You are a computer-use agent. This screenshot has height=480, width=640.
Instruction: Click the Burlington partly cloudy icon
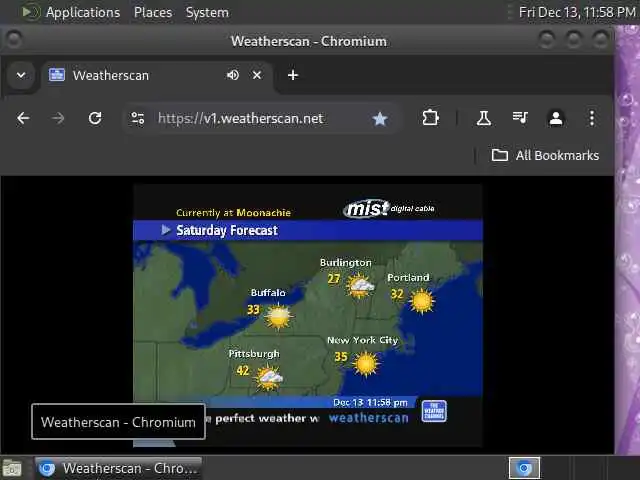point(360,285)
